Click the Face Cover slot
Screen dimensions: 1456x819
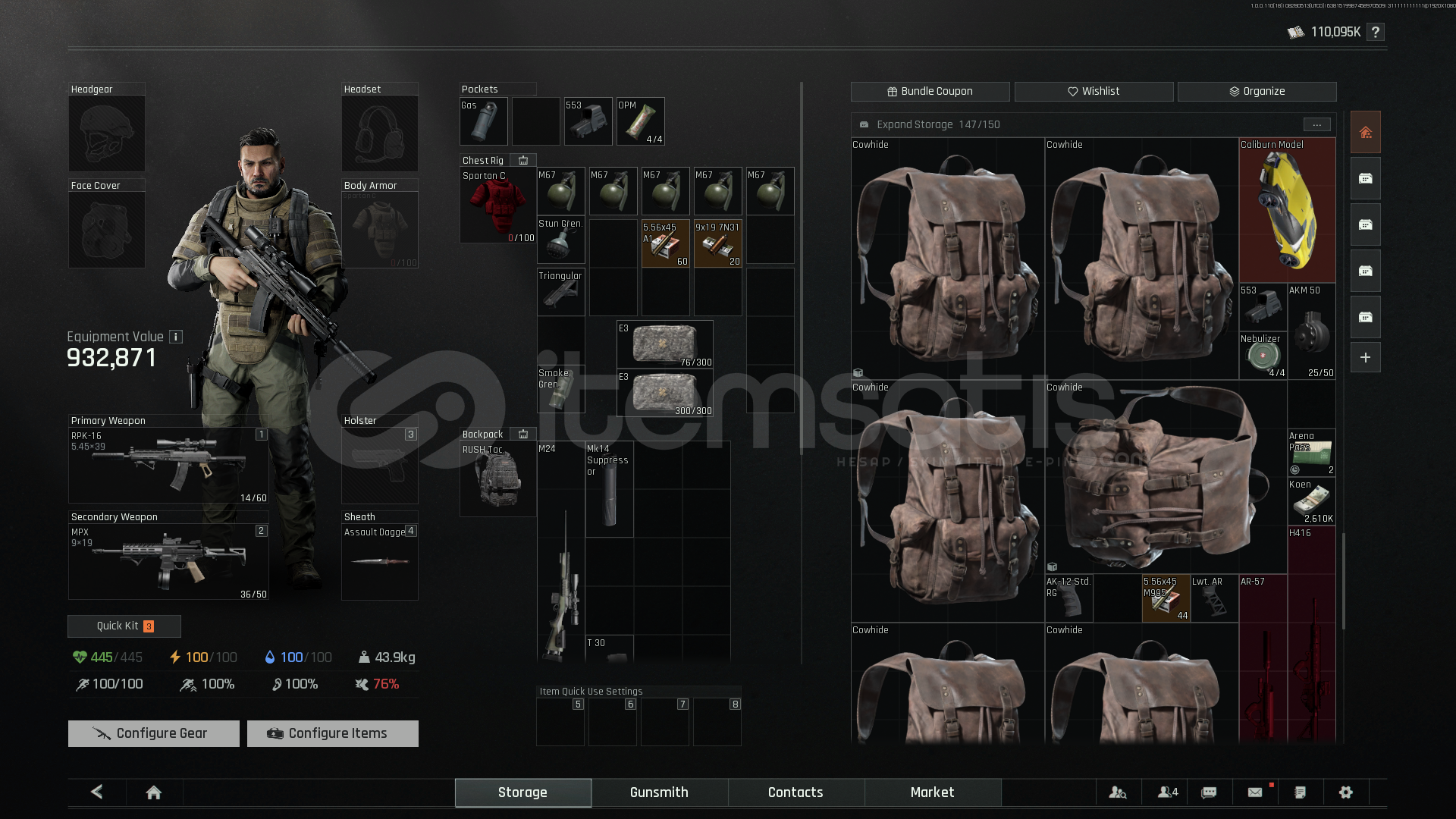(x=106, y=230)
